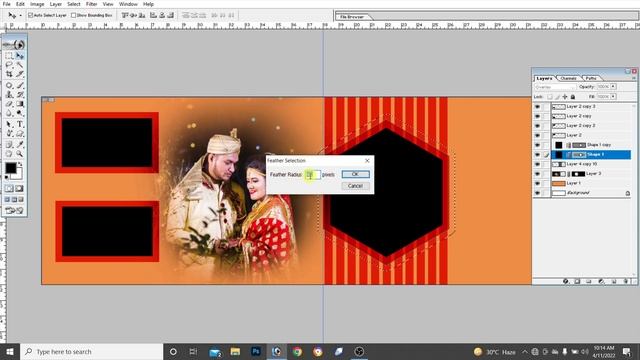Screen dimensions: 640x360
Task: Select the Eraser tool
Action: (9, 104)
